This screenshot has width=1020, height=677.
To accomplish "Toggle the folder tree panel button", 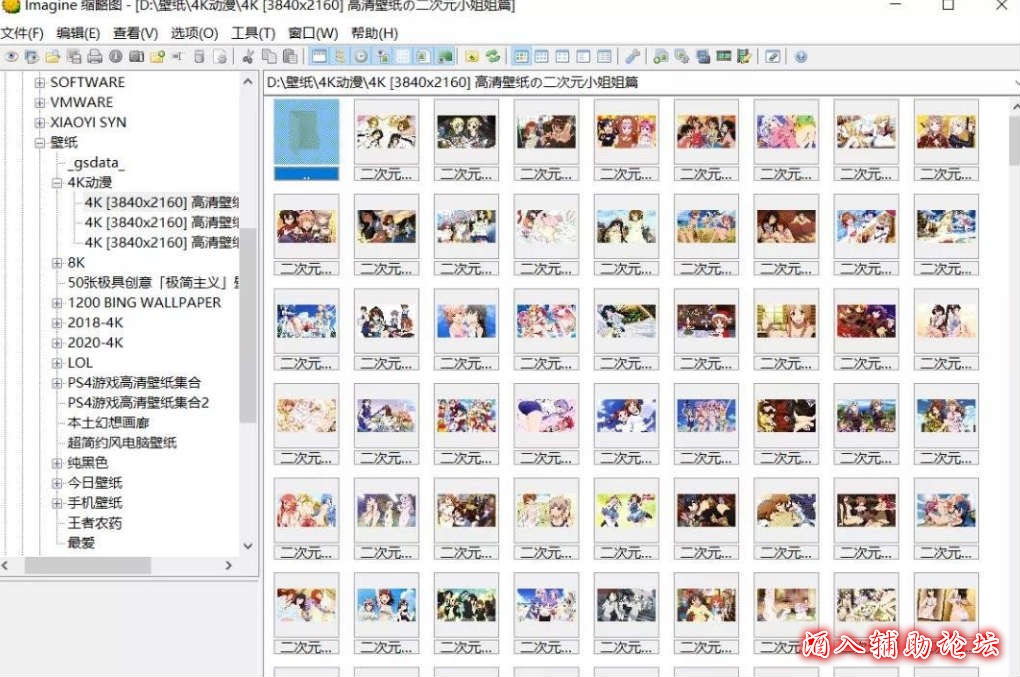I will tap(340, 57).
